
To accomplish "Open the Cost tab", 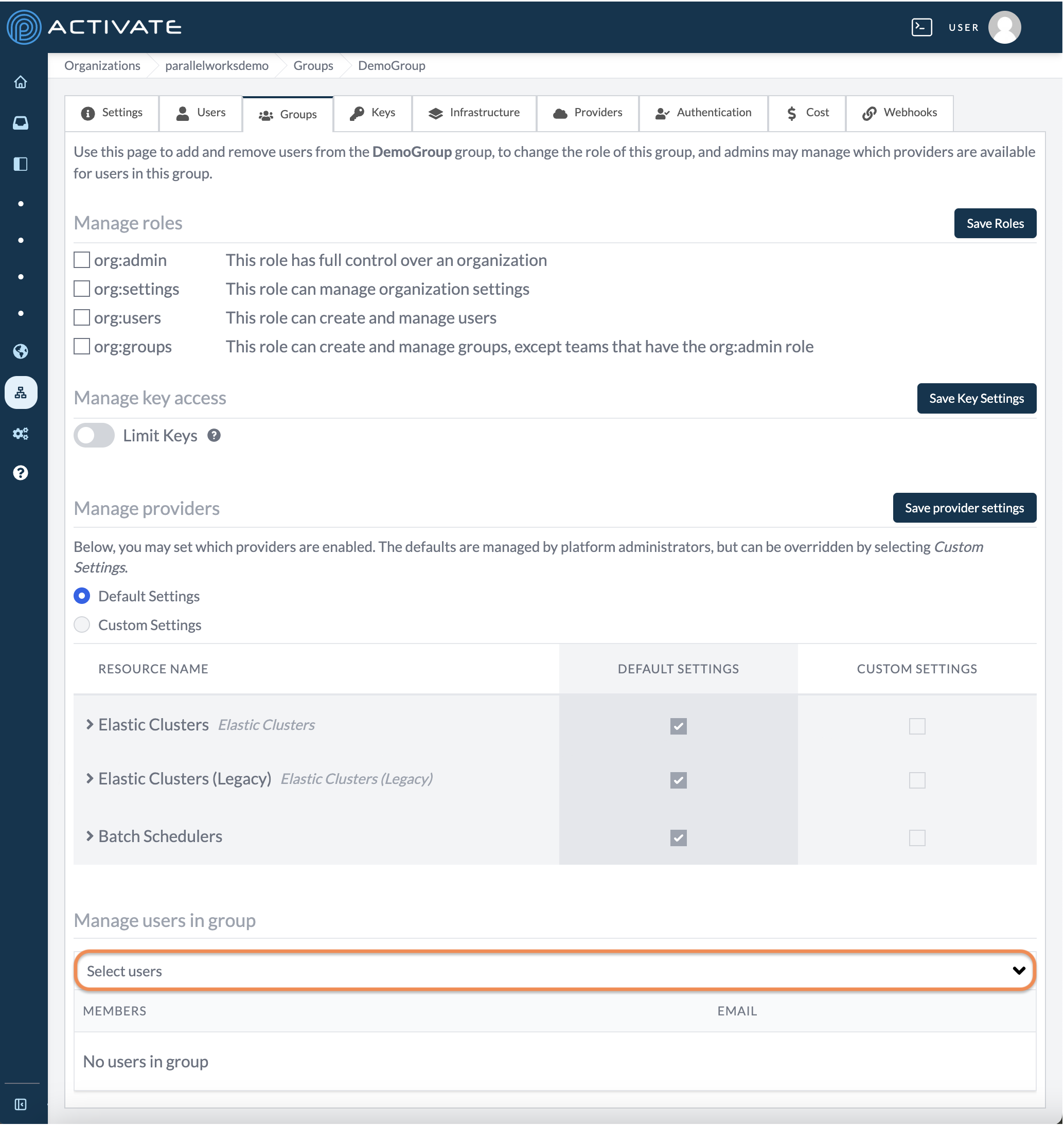I will point(807,113).
